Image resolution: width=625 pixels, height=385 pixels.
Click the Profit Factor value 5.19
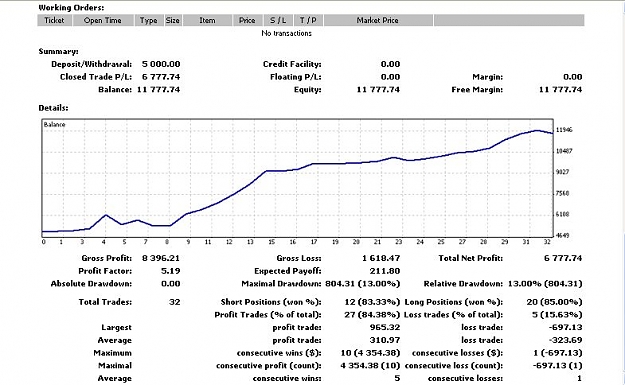click(171, 271)
